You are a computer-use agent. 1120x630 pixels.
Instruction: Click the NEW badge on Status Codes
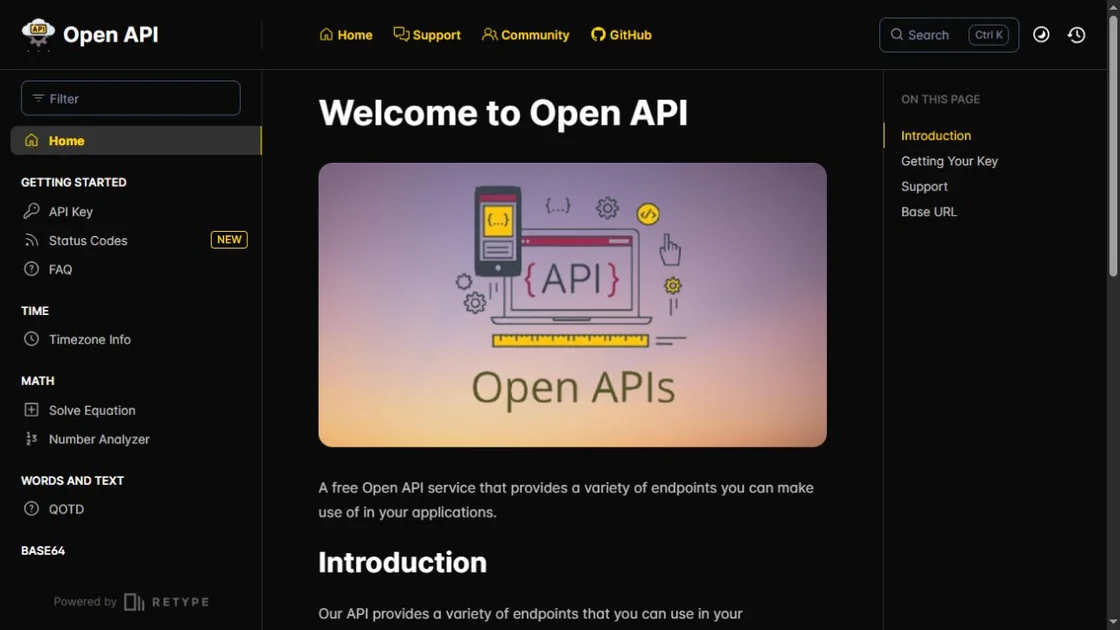(x=229, y=240)
